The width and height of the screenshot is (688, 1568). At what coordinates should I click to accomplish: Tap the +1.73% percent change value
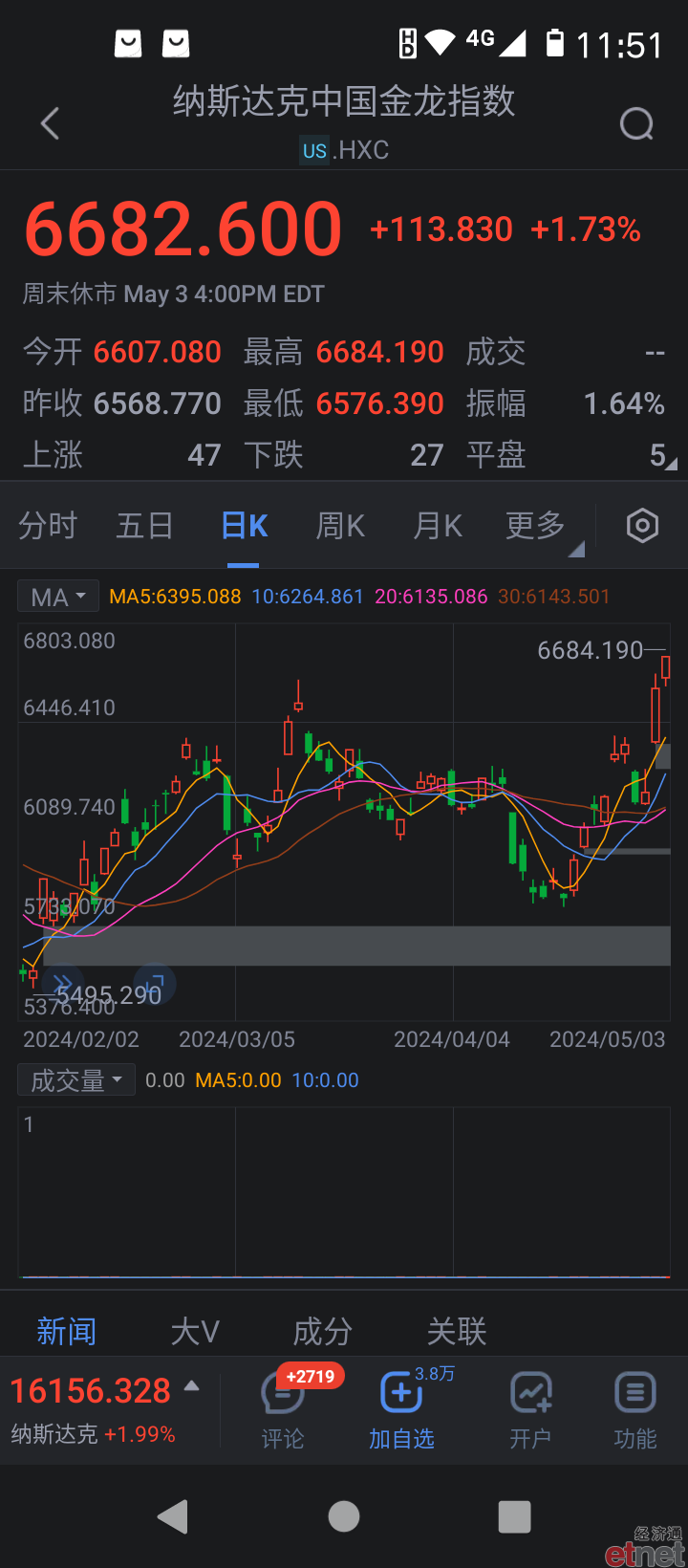tap(586, 229)
